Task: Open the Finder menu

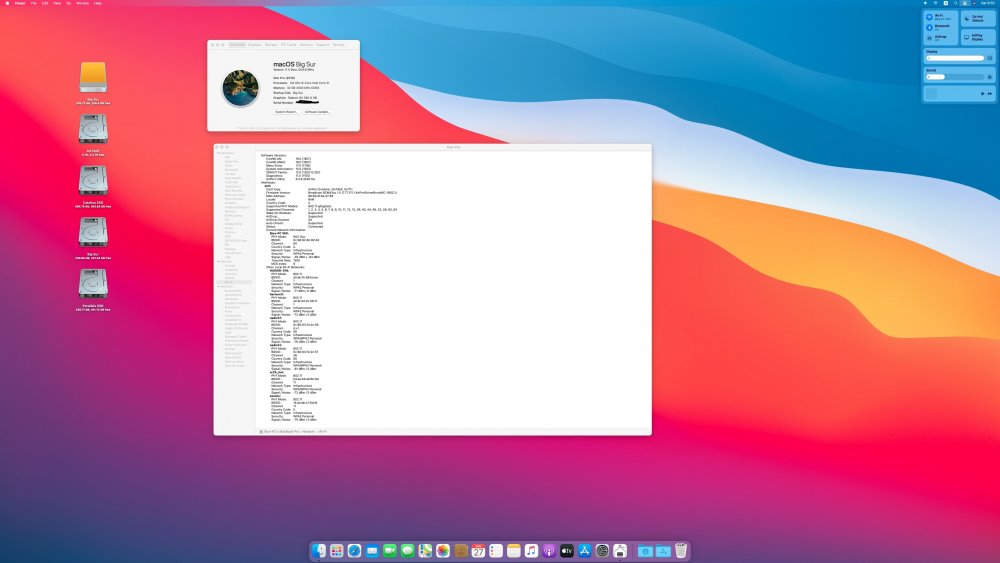Action: [x=20, y=3]
